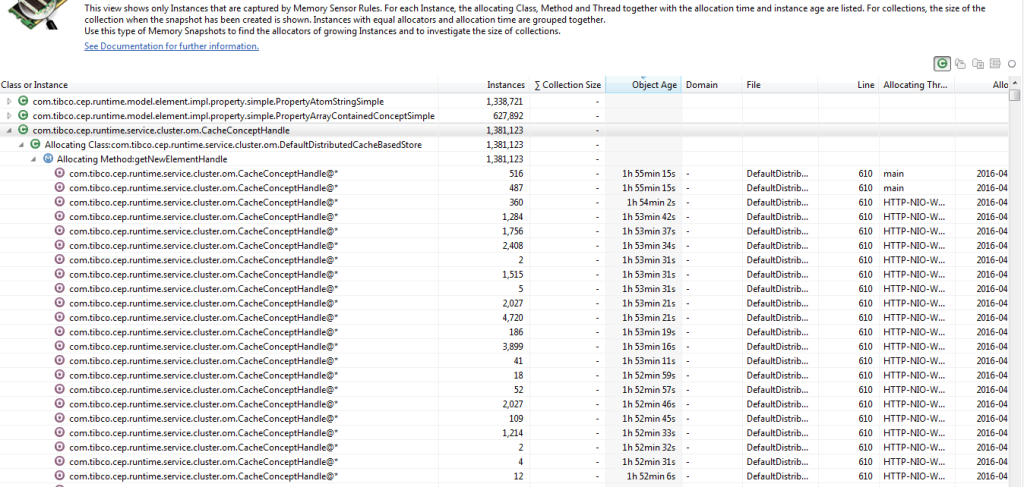Click instance icon of row with 109 instances
Viewport: 1024px width, 487px height.
(59, 418)
